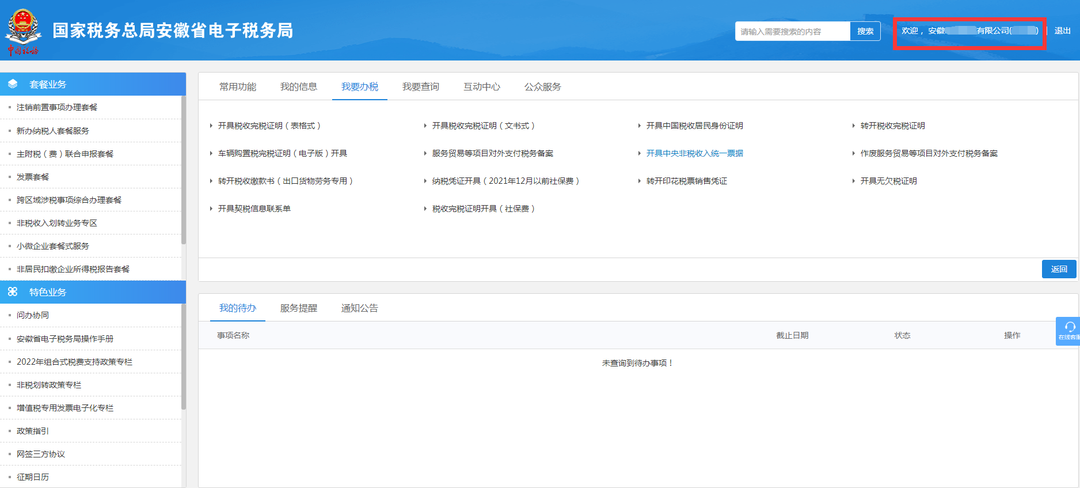Click the site title 国家税务总局安徽省电子税务局

pos(173,31)
